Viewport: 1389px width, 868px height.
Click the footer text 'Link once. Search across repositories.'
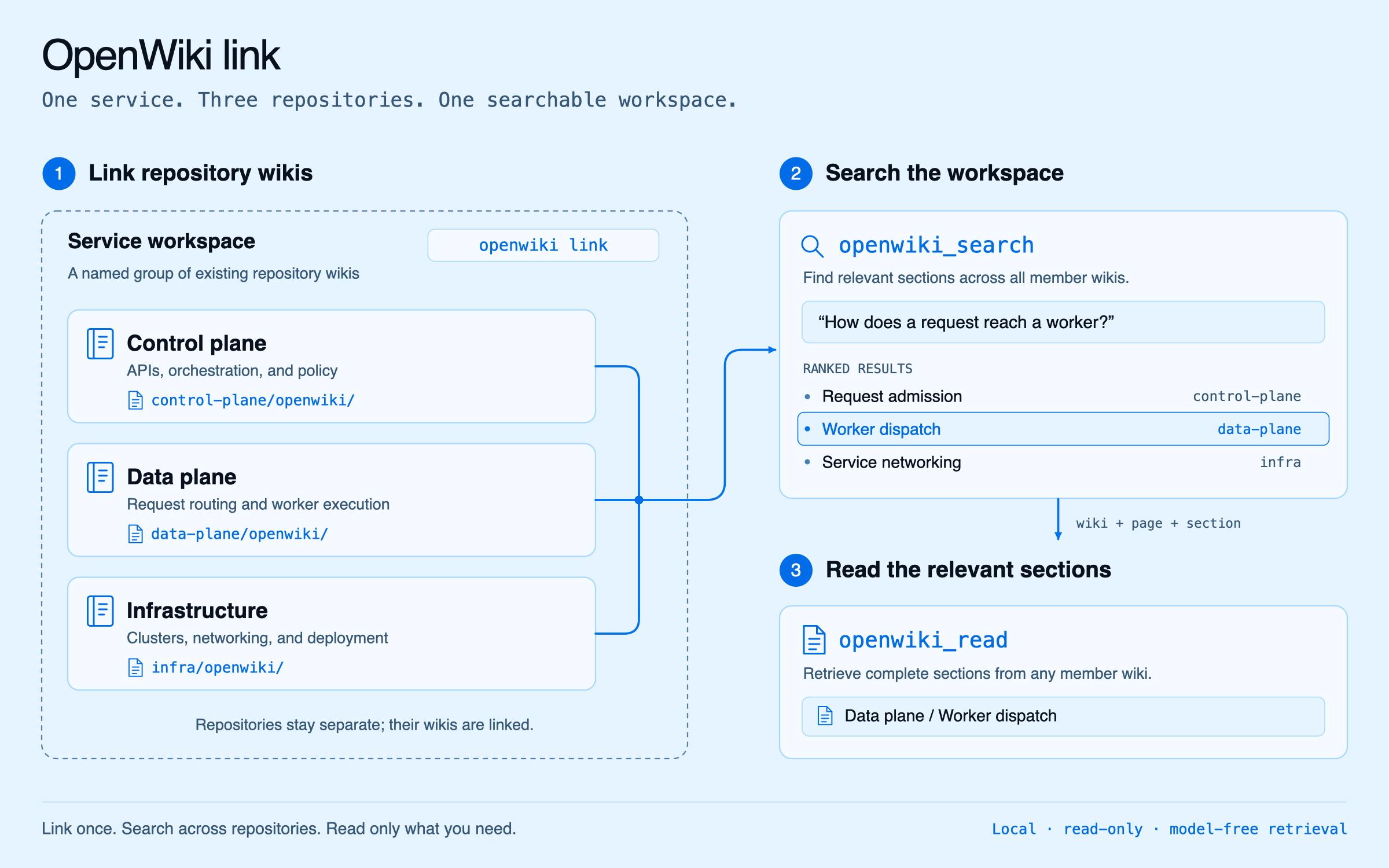coord(182,829)
